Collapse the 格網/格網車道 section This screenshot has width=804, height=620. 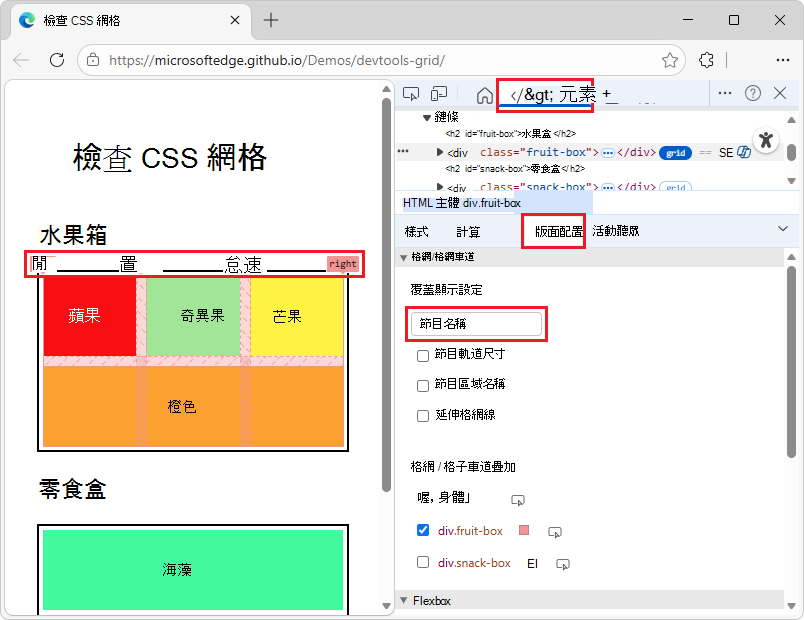[404, 258]
